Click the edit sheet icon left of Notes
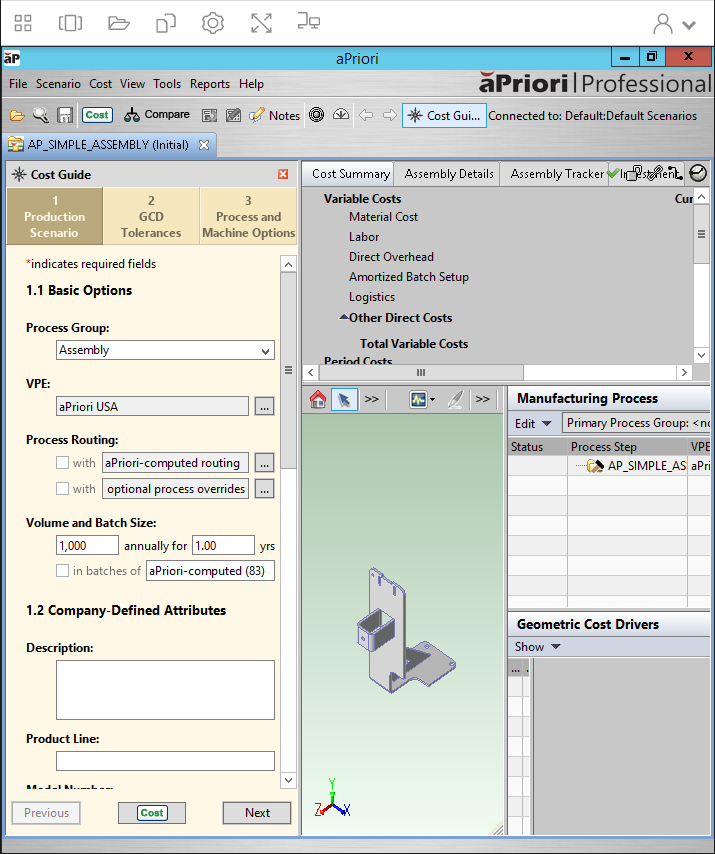The image size is (715, 854). click(x=233, y=115)
